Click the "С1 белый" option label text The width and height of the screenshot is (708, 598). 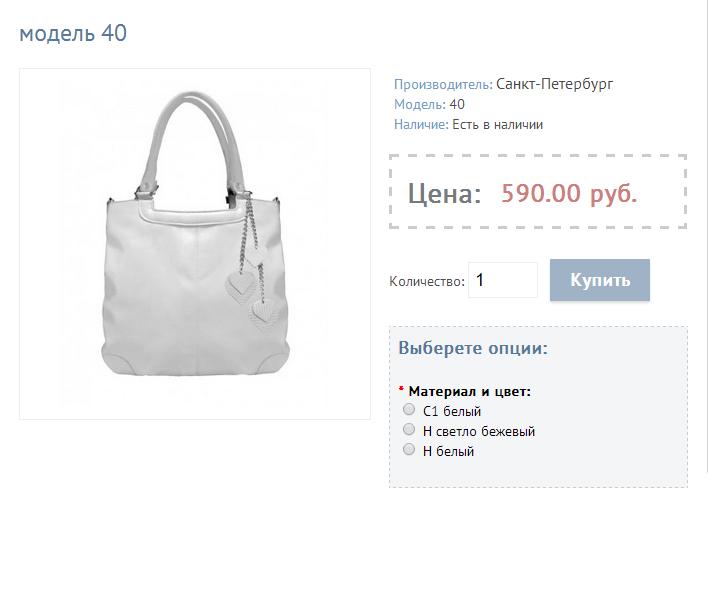(452, 411)
